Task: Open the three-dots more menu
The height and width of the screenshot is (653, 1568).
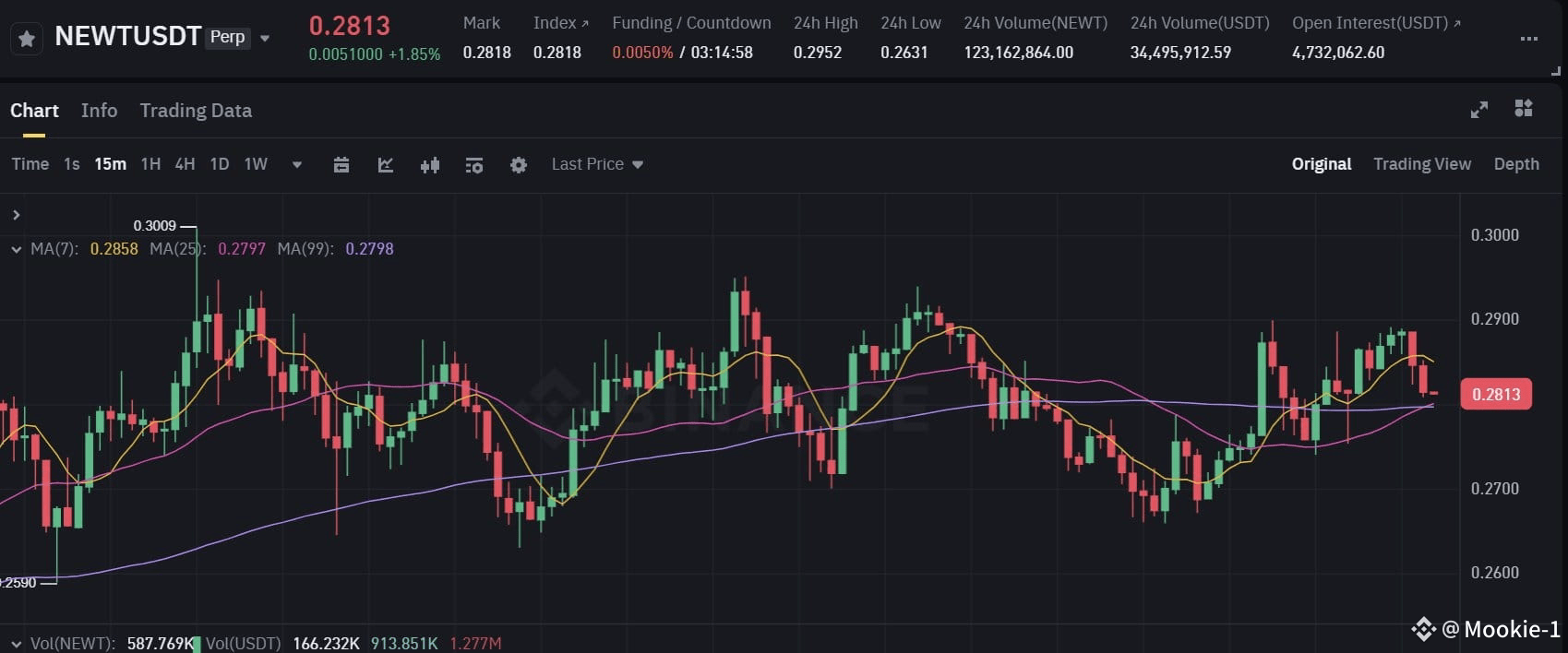Action: (x=1528, y=39)
